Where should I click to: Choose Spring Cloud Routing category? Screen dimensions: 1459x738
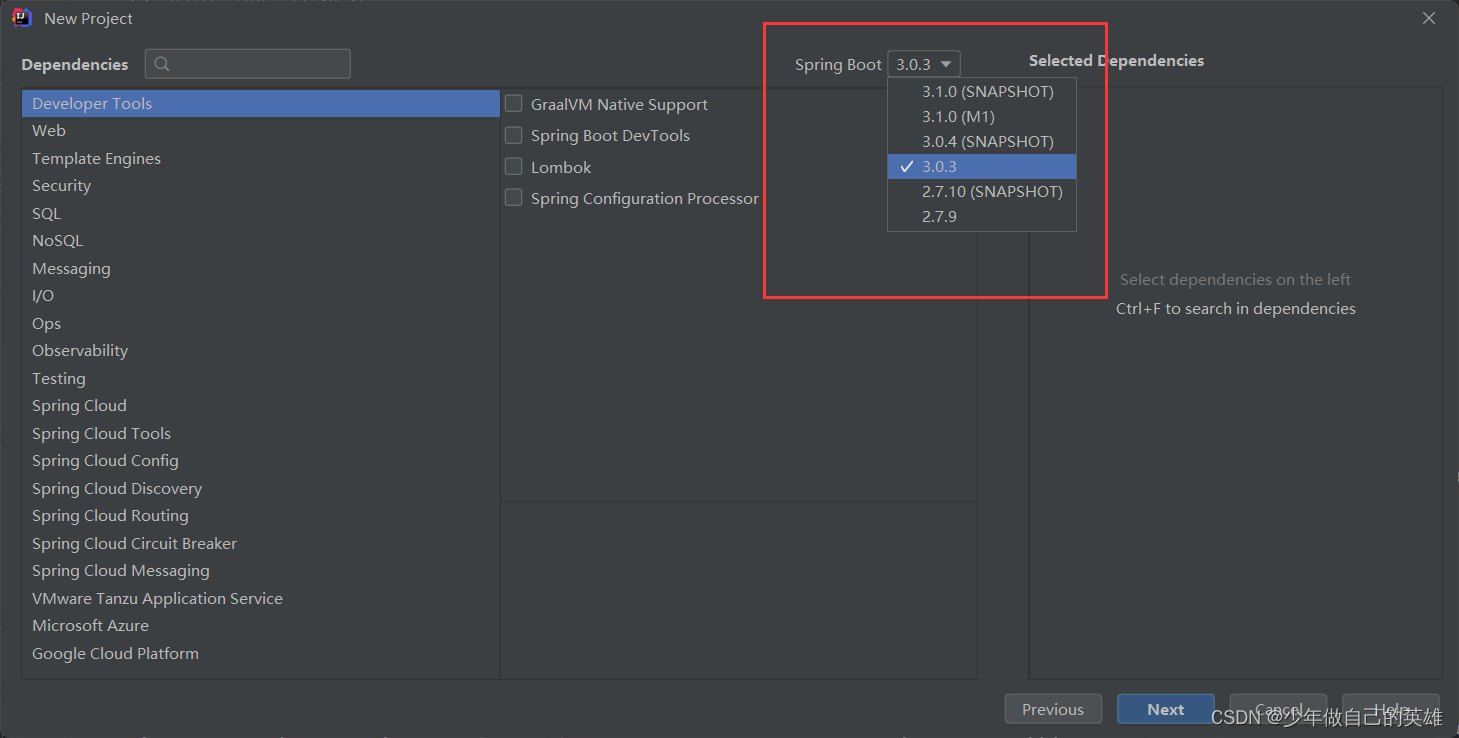(261, 516)
